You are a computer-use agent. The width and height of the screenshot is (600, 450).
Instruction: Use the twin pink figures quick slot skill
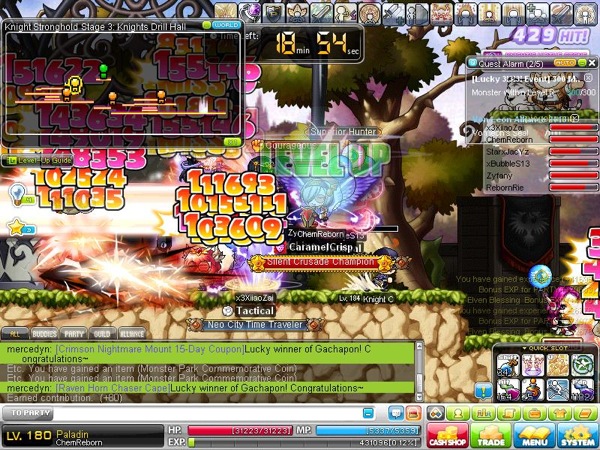533,365
